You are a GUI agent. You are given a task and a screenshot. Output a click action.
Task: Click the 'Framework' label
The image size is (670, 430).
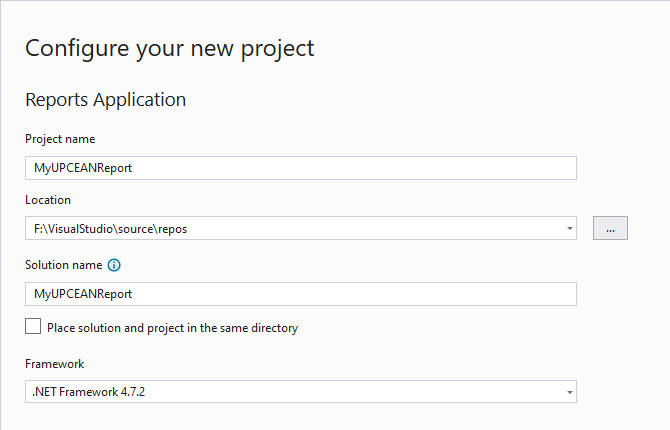point(55,364)
